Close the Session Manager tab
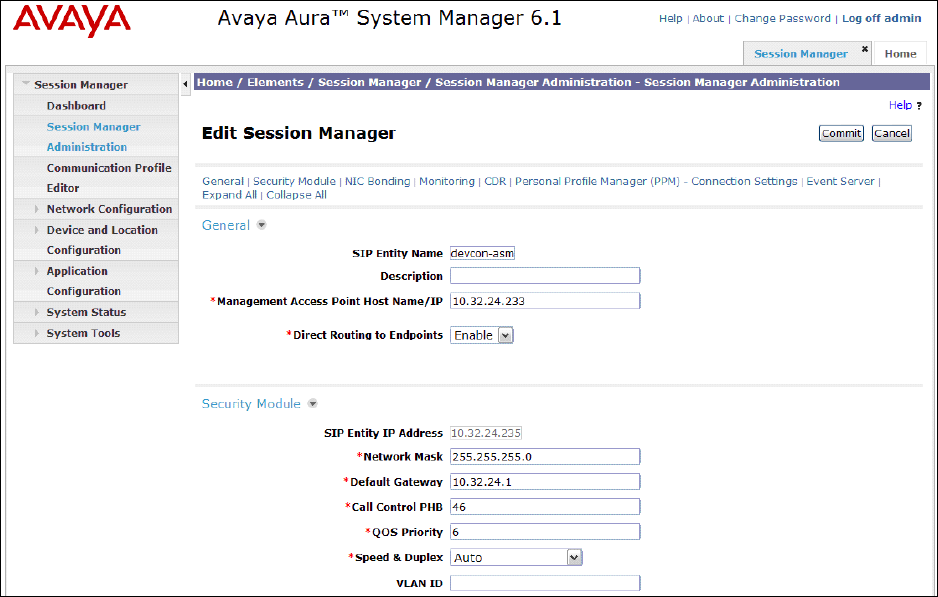This screenshot has width=938, height=597. (x=865, y=48)
